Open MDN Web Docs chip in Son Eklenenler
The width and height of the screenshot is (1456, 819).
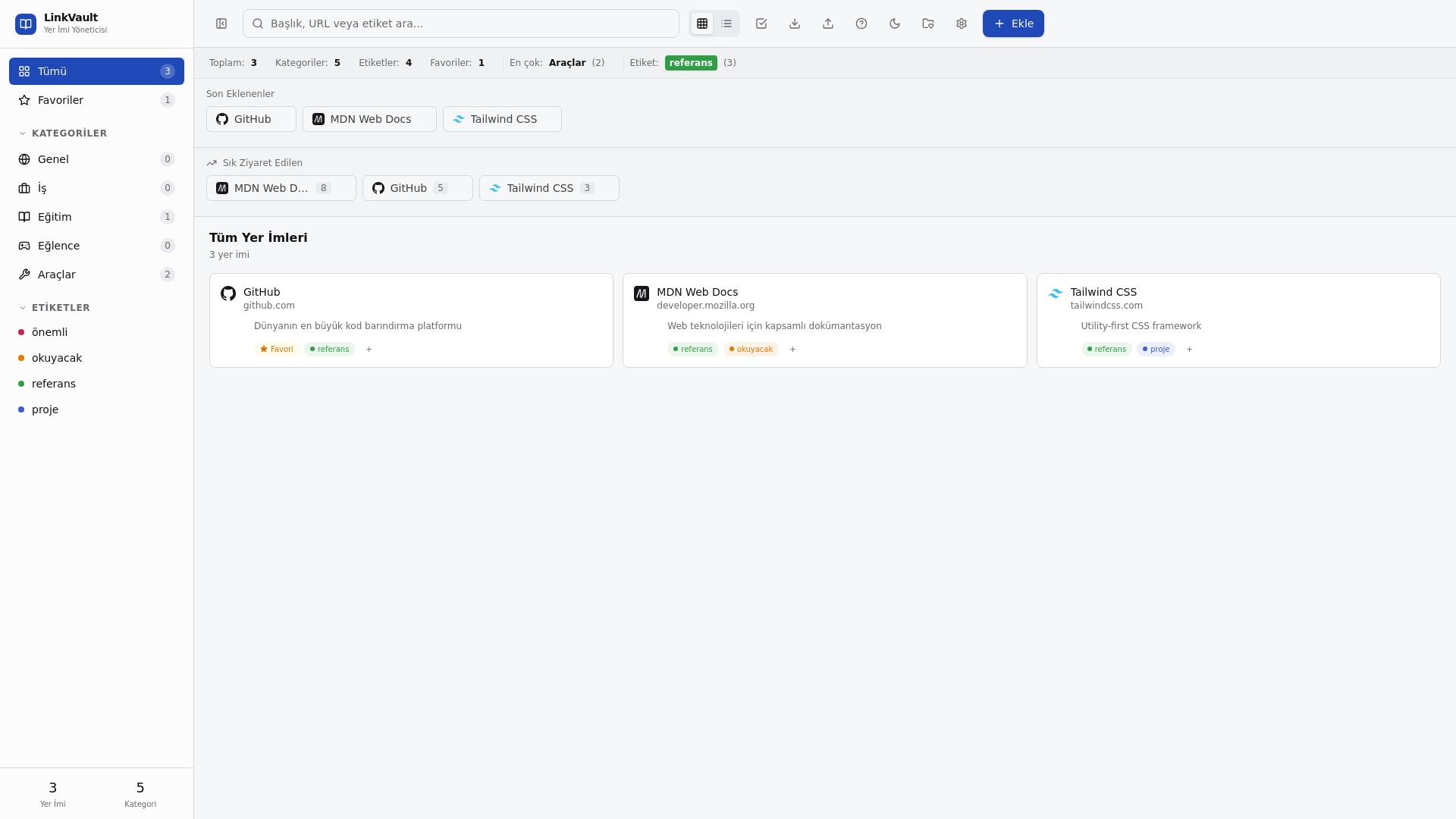[369, 119]
